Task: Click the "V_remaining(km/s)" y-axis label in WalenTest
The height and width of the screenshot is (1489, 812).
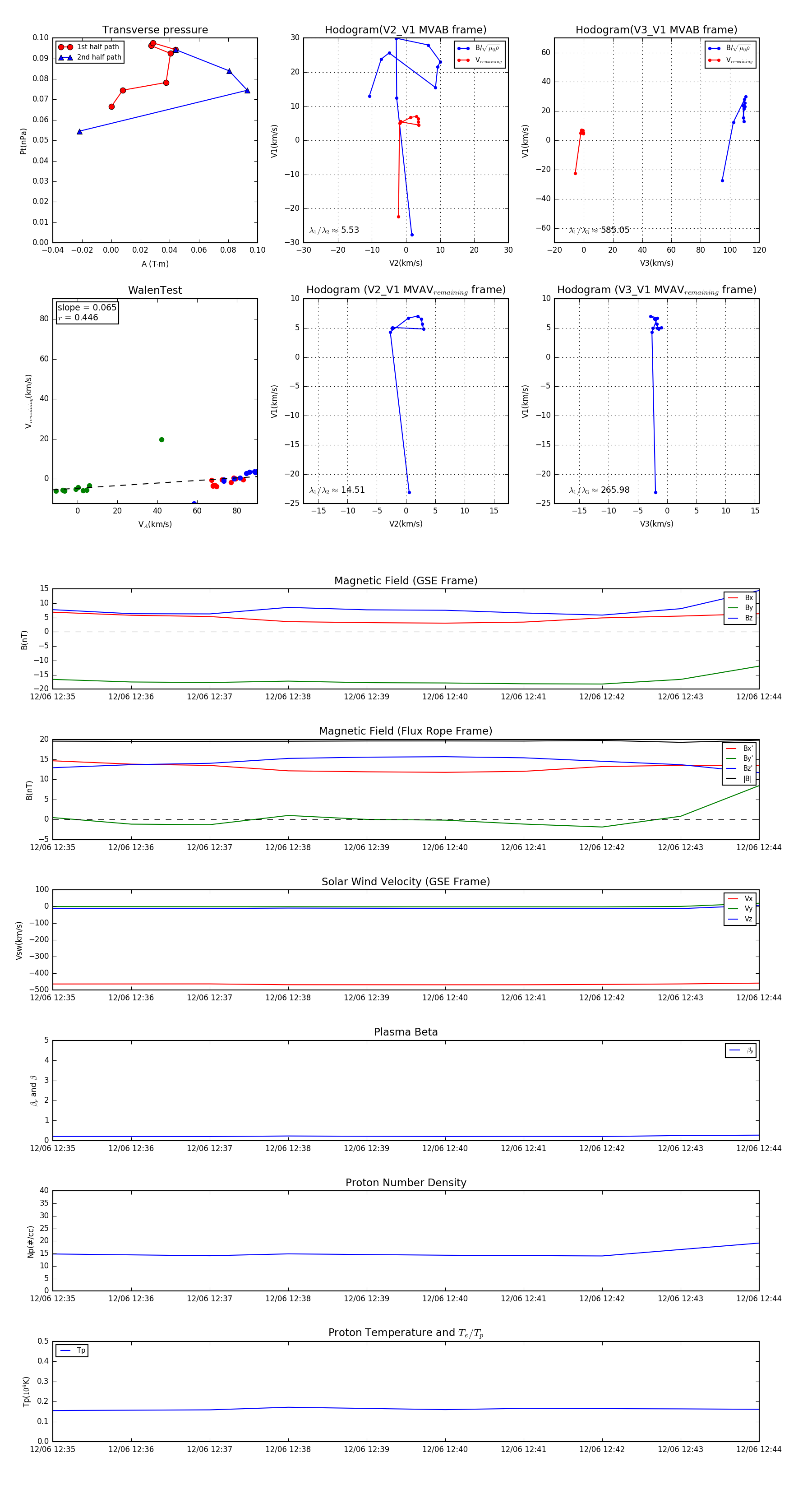Action: [28, 401]
